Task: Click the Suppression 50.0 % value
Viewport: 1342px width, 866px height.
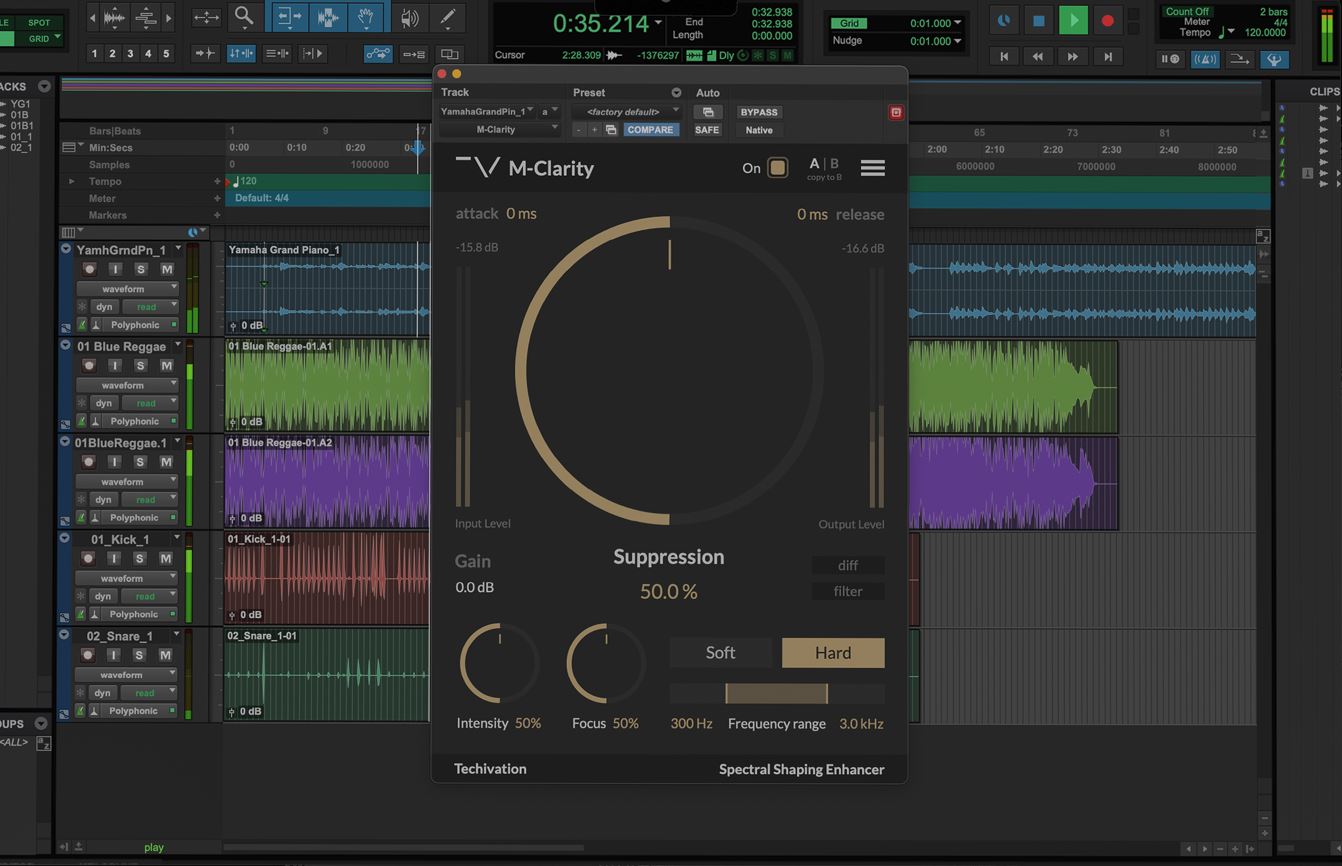Action: [668, 592]
